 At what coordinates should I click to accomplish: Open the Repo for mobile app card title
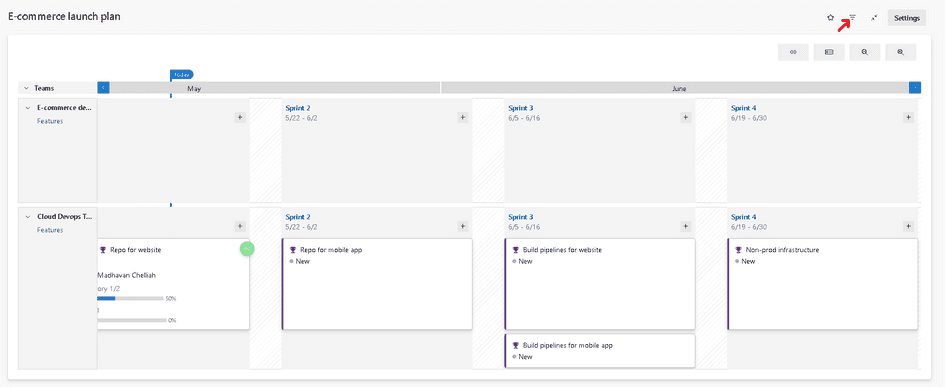point(331,250)
